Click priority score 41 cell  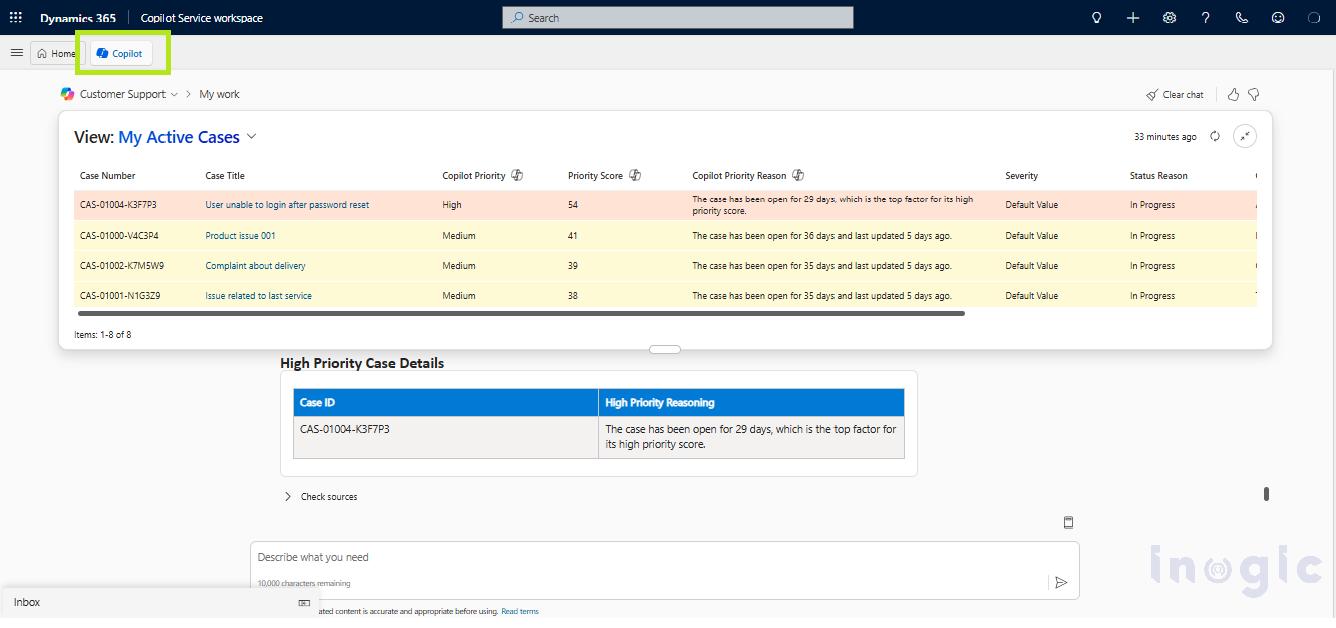[x=573, y=236]
